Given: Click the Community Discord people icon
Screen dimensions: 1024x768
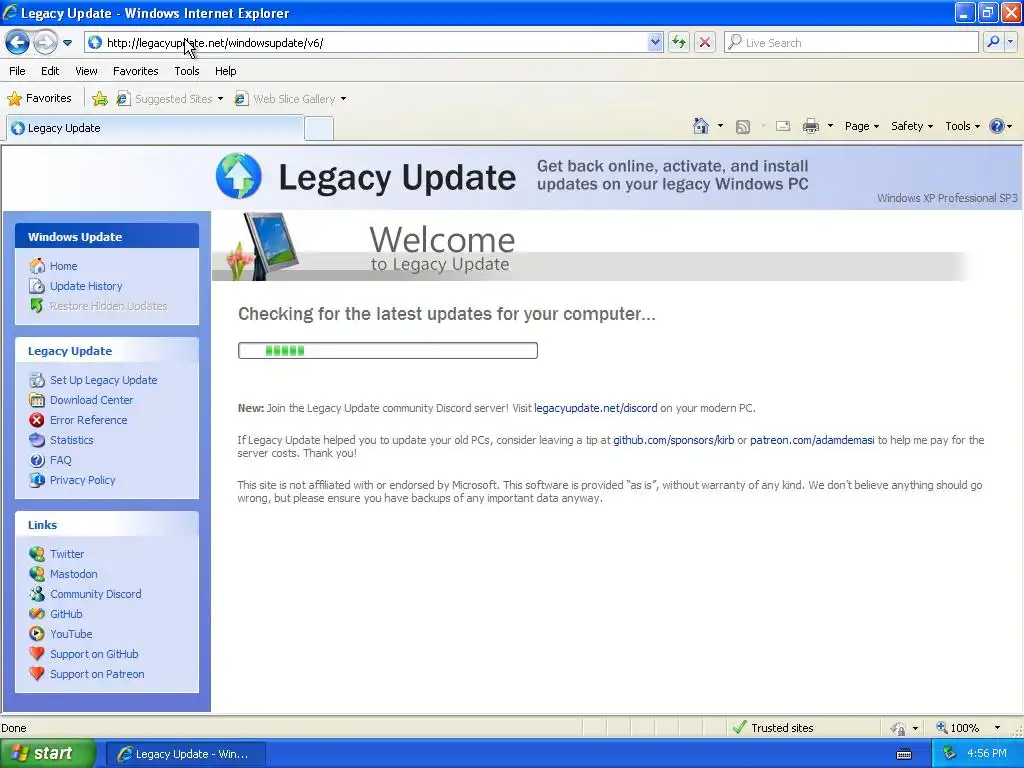Looking at the screenshot, I should coord(37,594).
